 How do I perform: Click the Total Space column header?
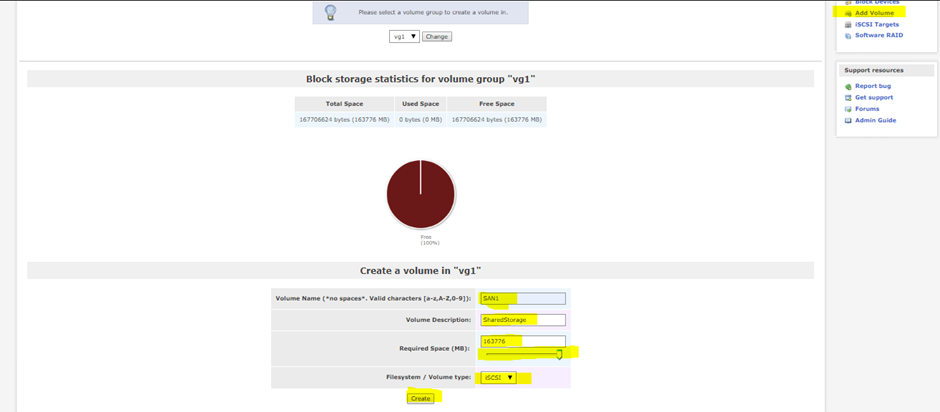click(x=344, y=104)
